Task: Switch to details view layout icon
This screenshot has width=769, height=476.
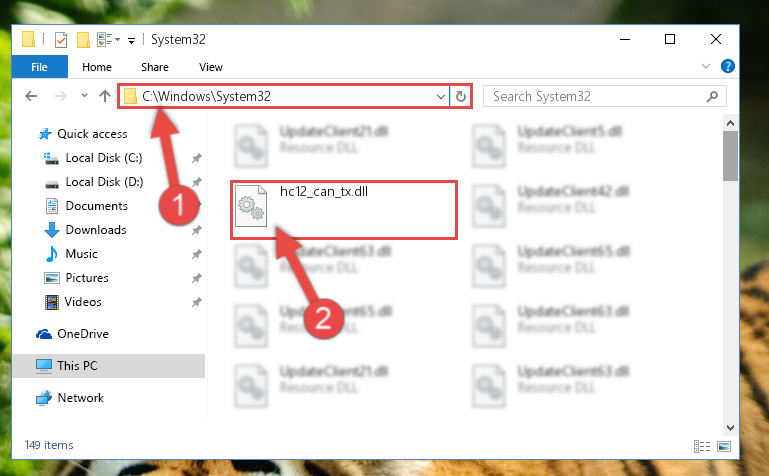Action: pyautogui.click(x=702, y=446)
